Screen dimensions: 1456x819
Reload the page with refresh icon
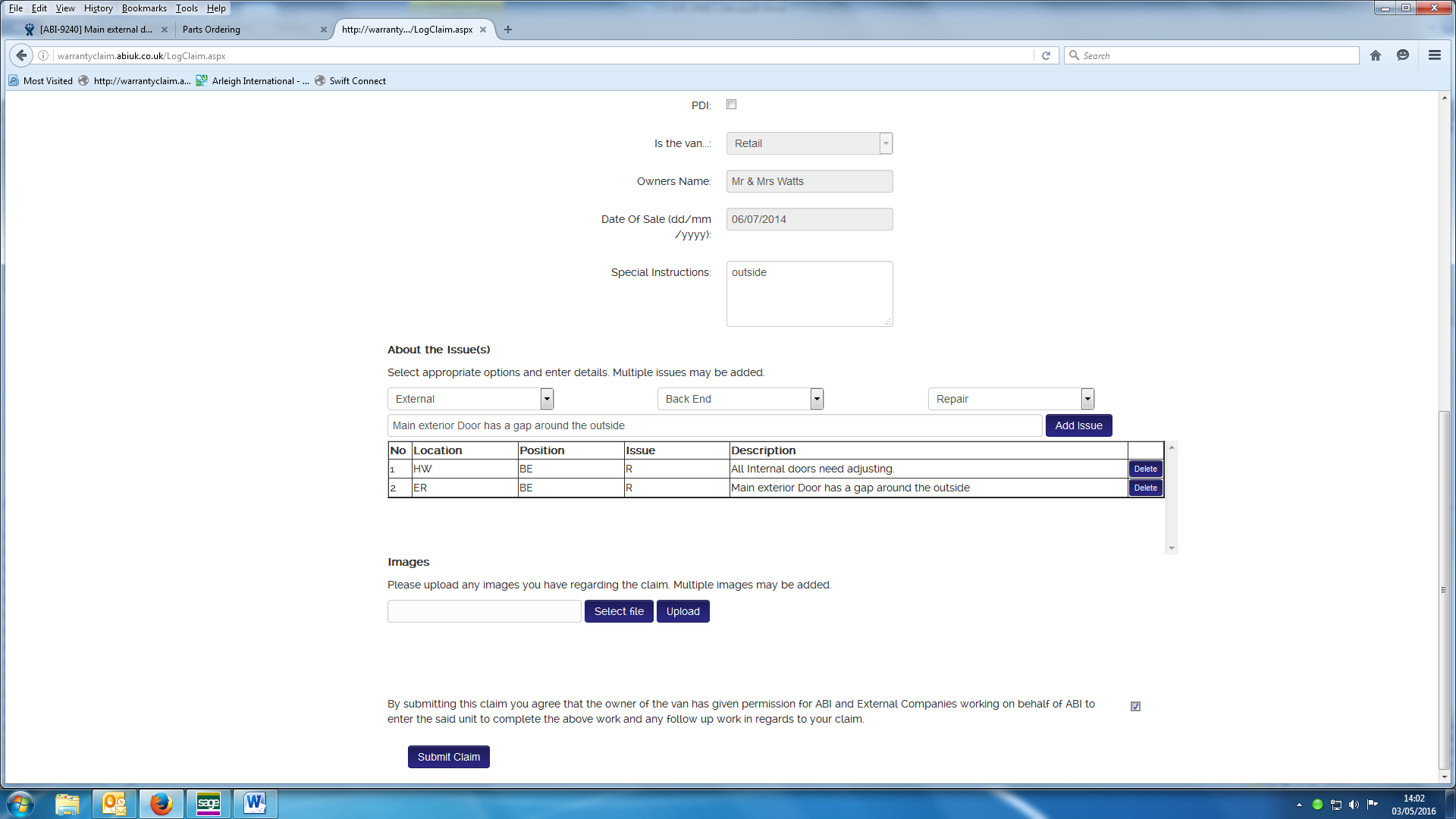1046,55
